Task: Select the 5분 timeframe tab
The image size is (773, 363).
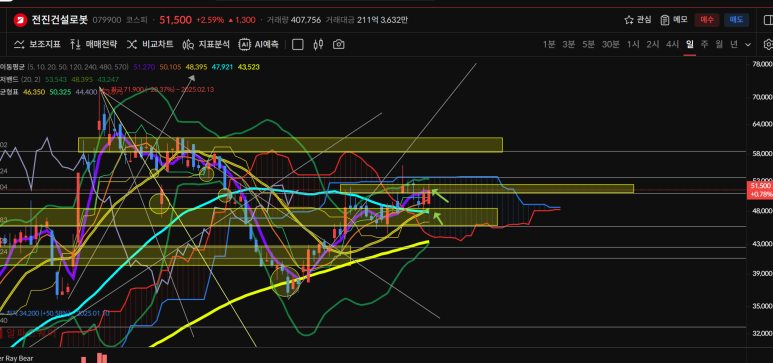Action: click(588, 44)
